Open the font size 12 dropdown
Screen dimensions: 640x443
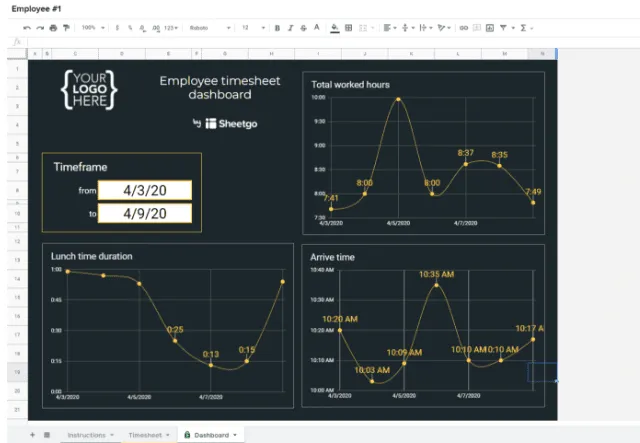click(253, 28)
